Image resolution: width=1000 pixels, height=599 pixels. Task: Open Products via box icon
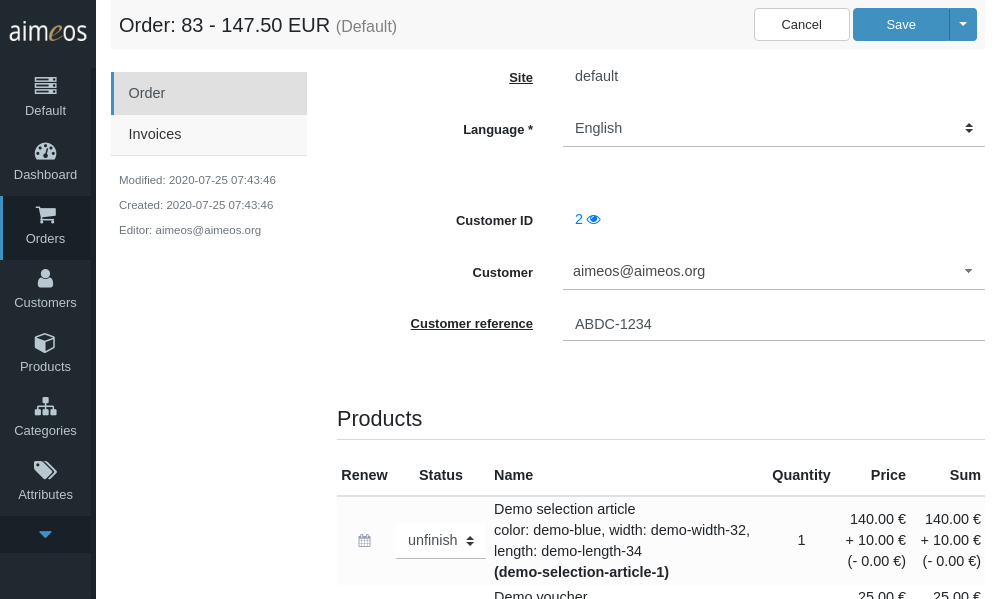click(45, 343)
